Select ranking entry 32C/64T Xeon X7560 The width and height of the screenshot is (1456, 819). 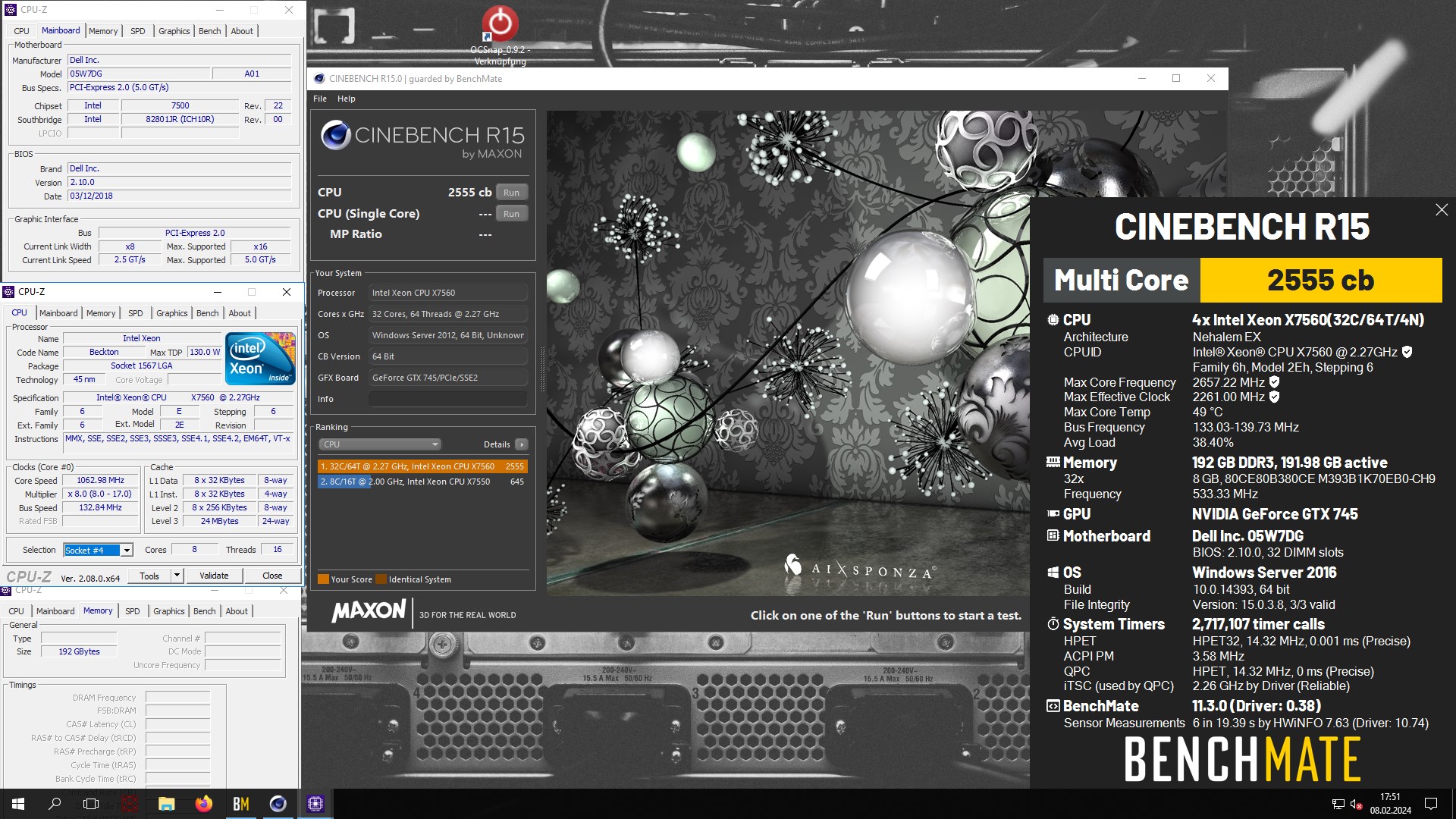click(422, 466)
